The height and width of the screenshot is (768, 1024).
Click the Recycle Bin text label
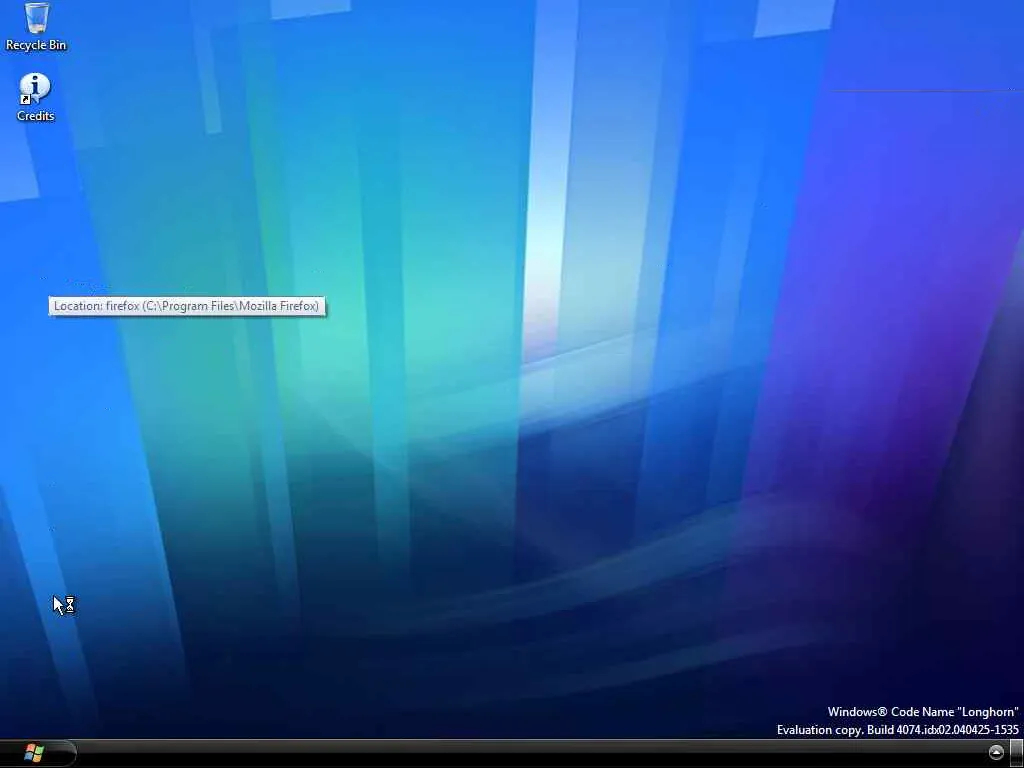point(36,45)
